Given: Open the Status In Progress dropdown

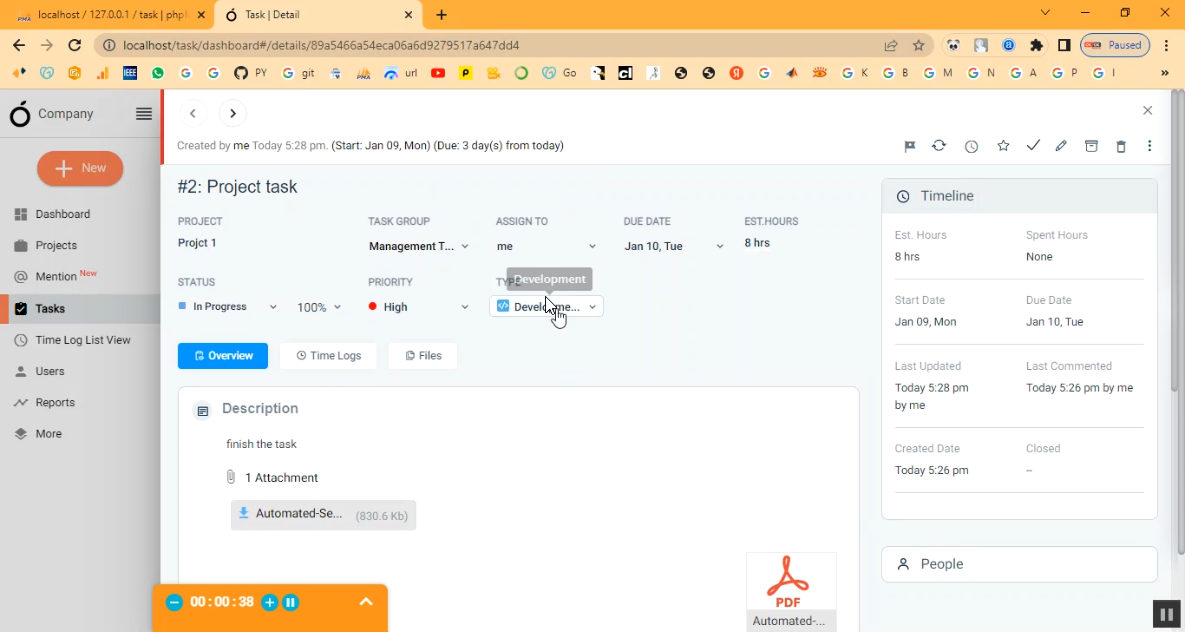Looking at the screenshot, I should 227,307.
